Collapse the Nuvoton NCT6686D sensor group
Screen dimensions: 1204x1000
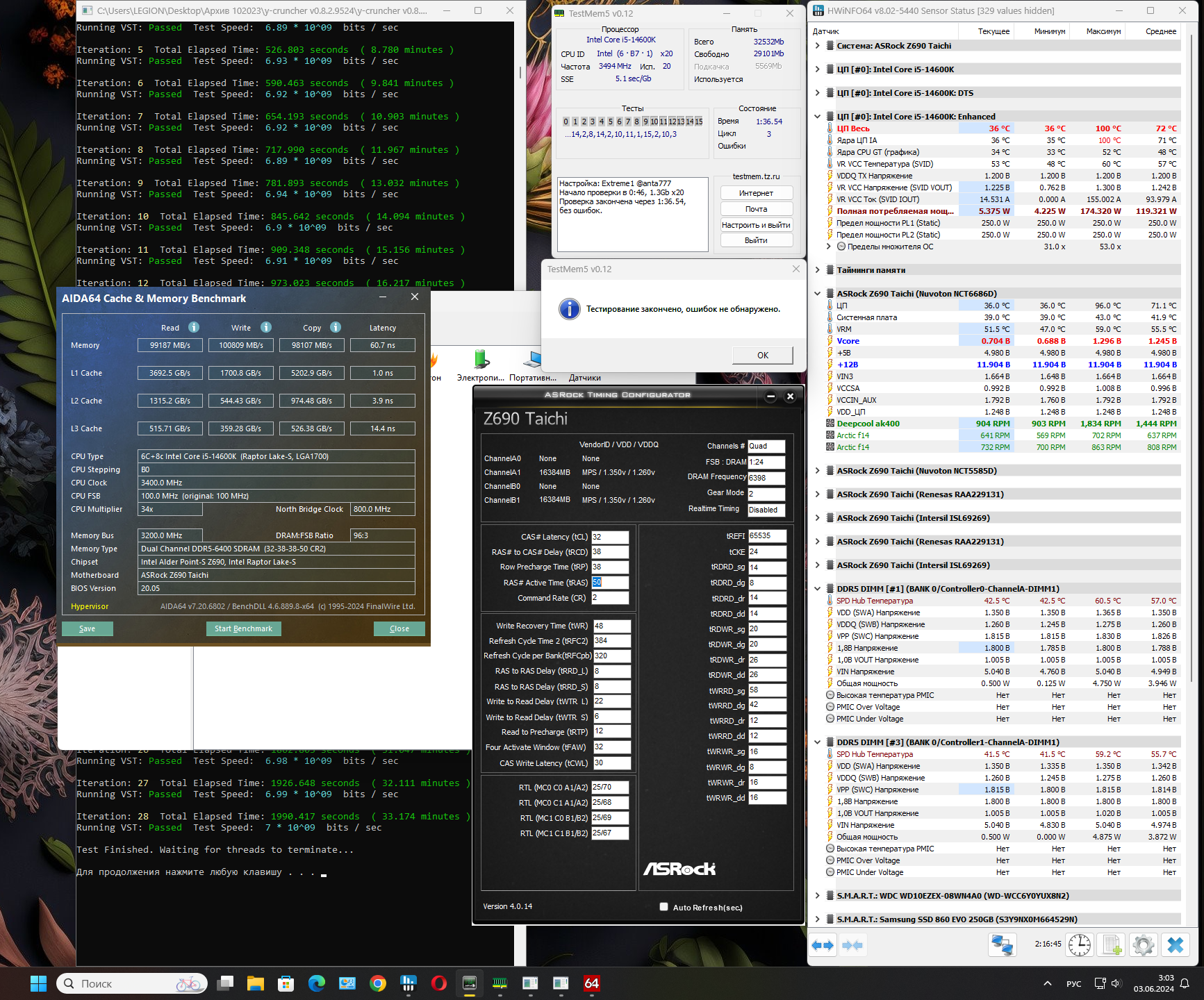click(x=818, y=294)
